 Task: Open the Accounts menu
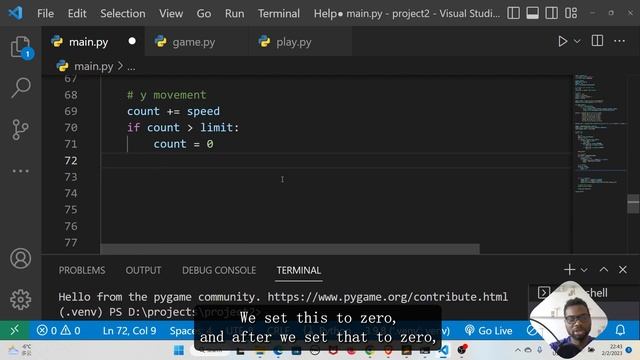coord(20,258)
